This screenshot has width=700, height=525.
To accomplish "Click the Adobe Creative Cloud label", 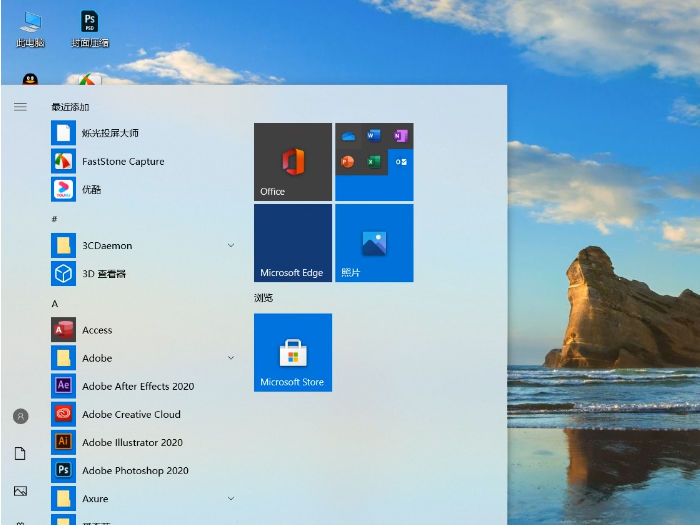I will 131,414.
